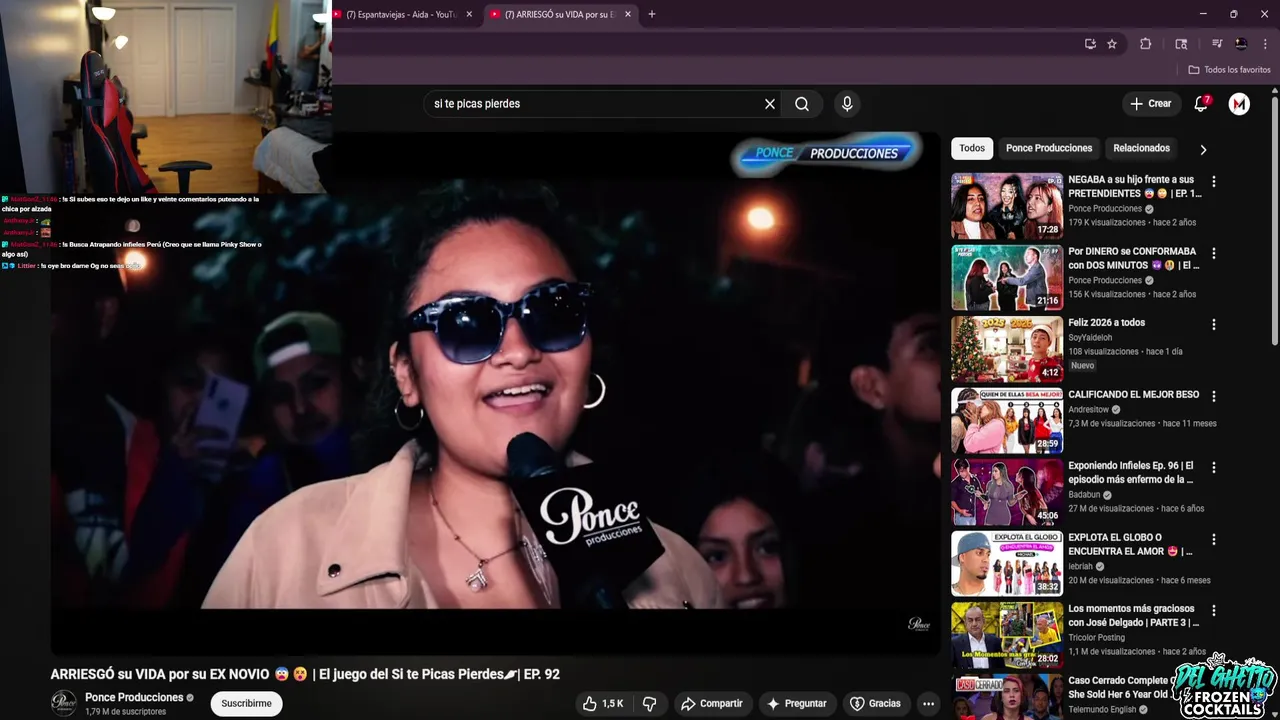1280x720 pixels.
Task: Select the Todos filter chip
Action: tap(972, 148)
